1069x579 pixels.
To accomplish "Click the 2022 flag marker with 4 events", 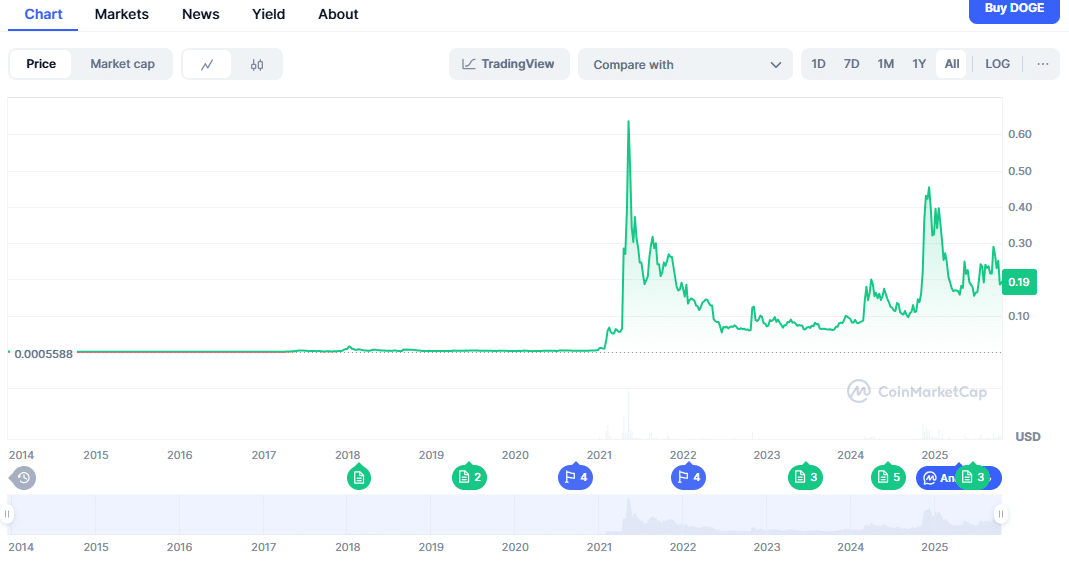I will click(x=688, y=478).
